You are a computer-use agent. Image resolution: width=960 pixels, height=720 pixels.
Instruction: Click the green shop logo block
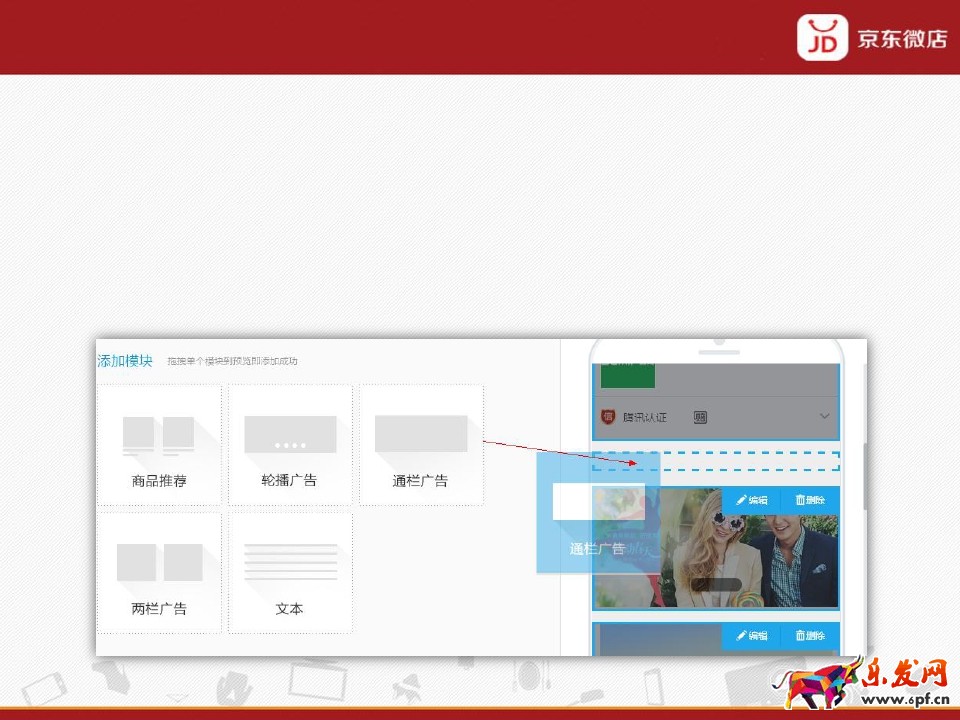pos(628,376)
